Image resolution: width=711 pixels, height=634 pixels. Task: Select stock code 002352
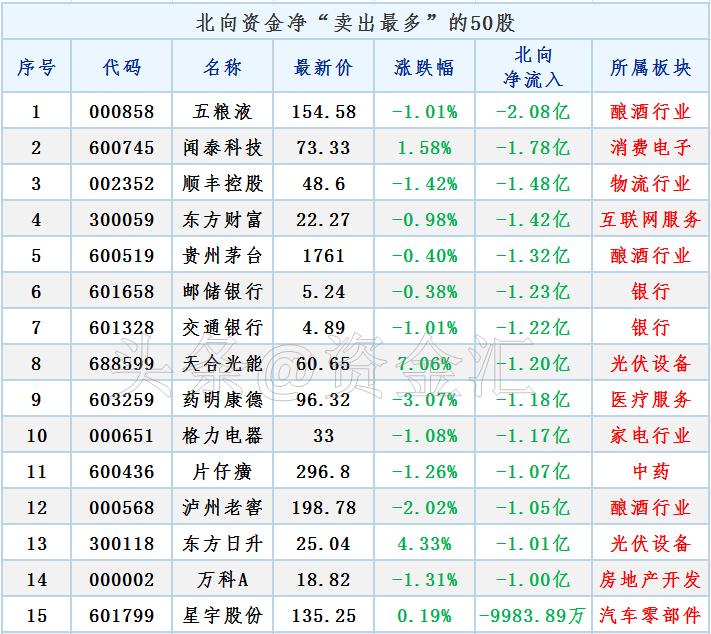pos(122,184)
